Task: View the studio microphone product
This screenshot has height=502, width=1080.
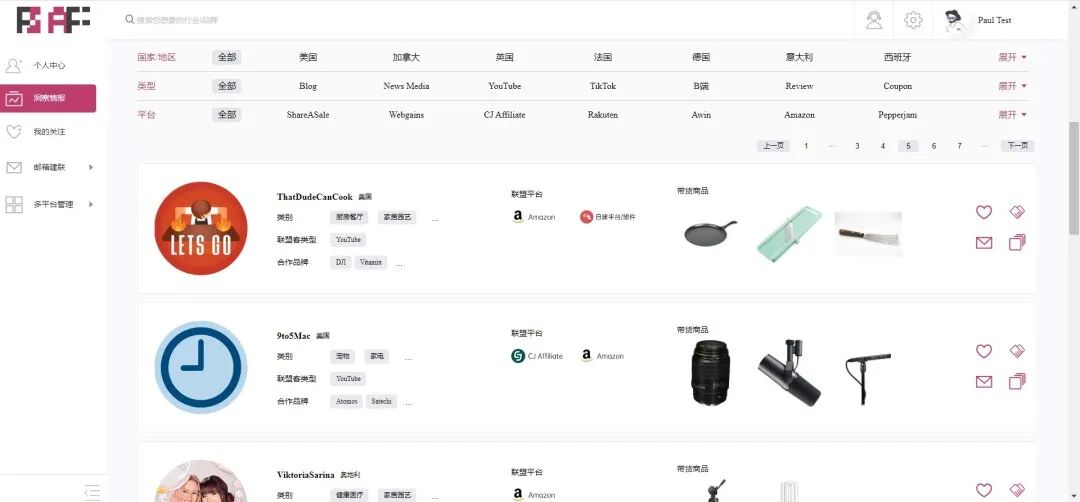Action: pyautogui.click(x=789, y=373)
